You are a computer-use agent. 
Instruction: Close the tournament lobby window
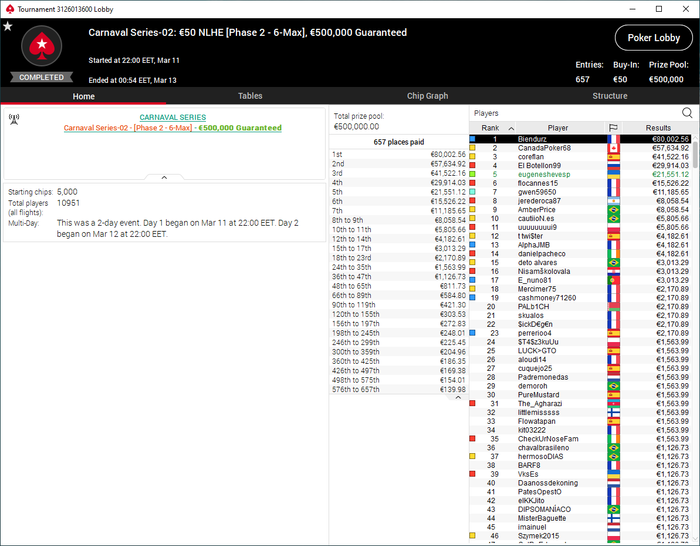[686, 9]
